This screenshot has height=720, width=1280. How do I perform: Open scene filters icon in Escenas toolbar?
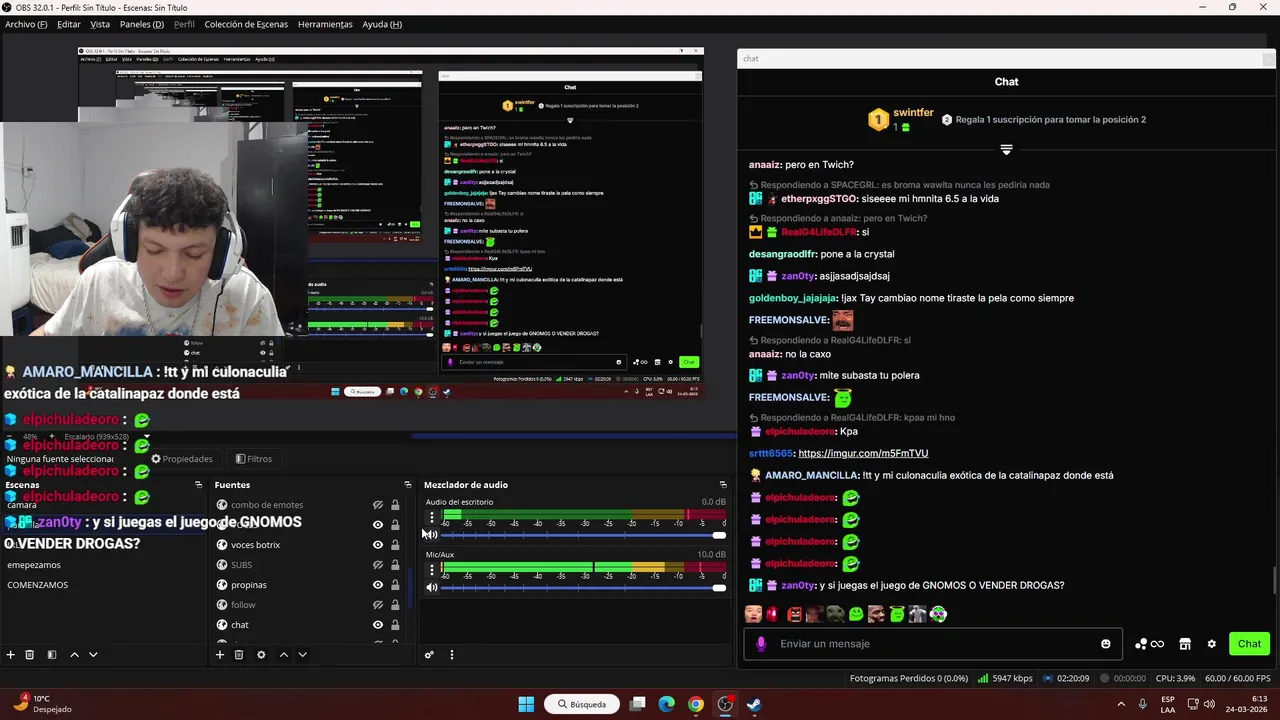(52, 655)
